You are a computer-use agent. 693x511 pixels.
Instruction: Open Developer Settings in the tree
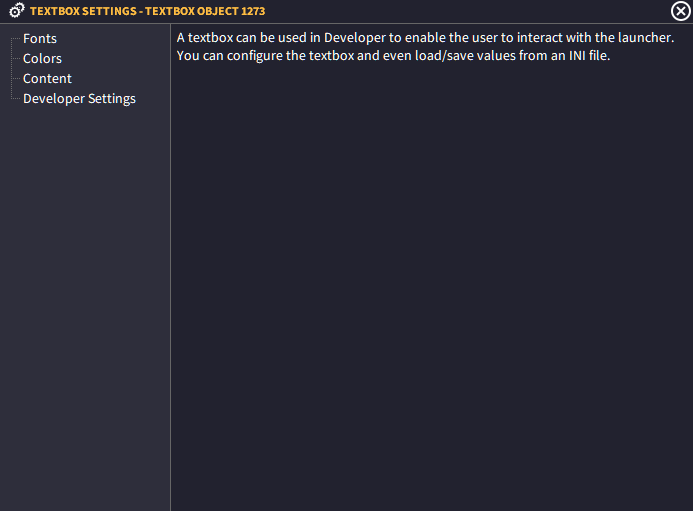coord(80,99)
